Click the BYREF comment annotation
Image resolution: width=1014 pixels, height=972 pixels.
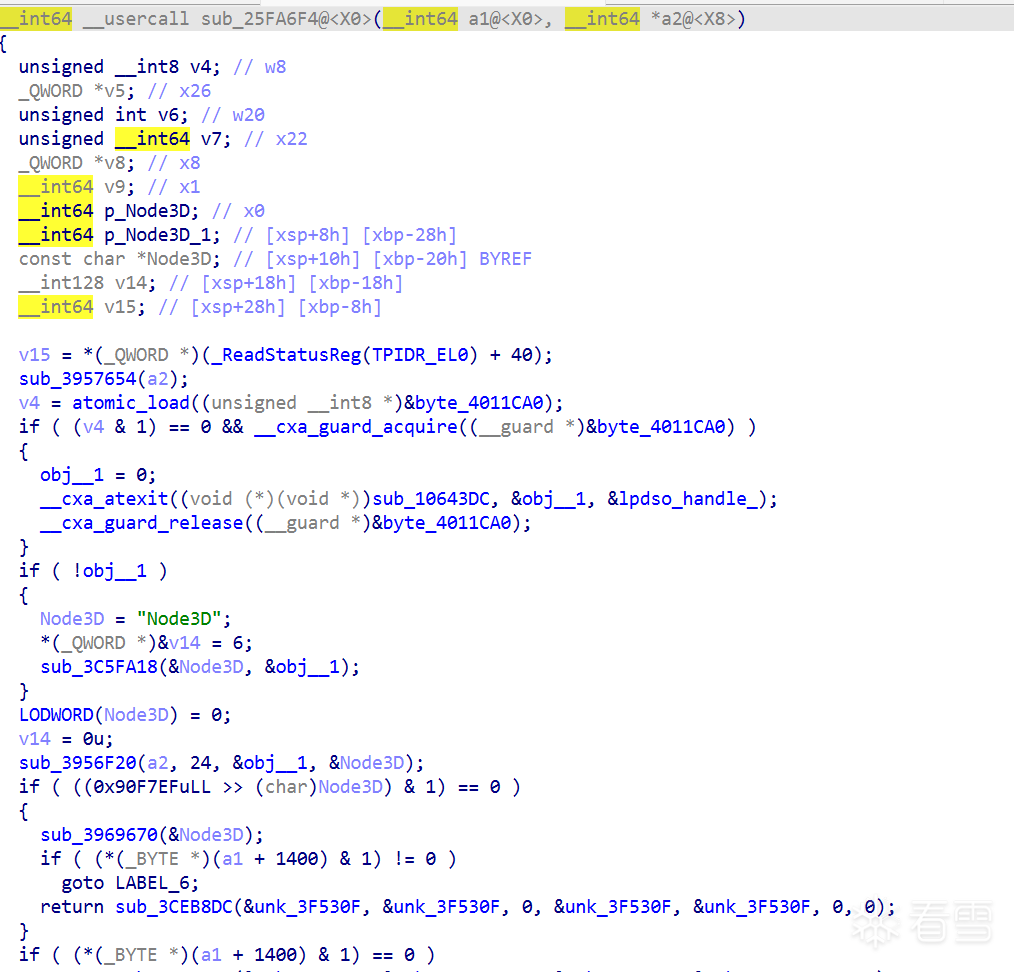click(x=506, y=259)
